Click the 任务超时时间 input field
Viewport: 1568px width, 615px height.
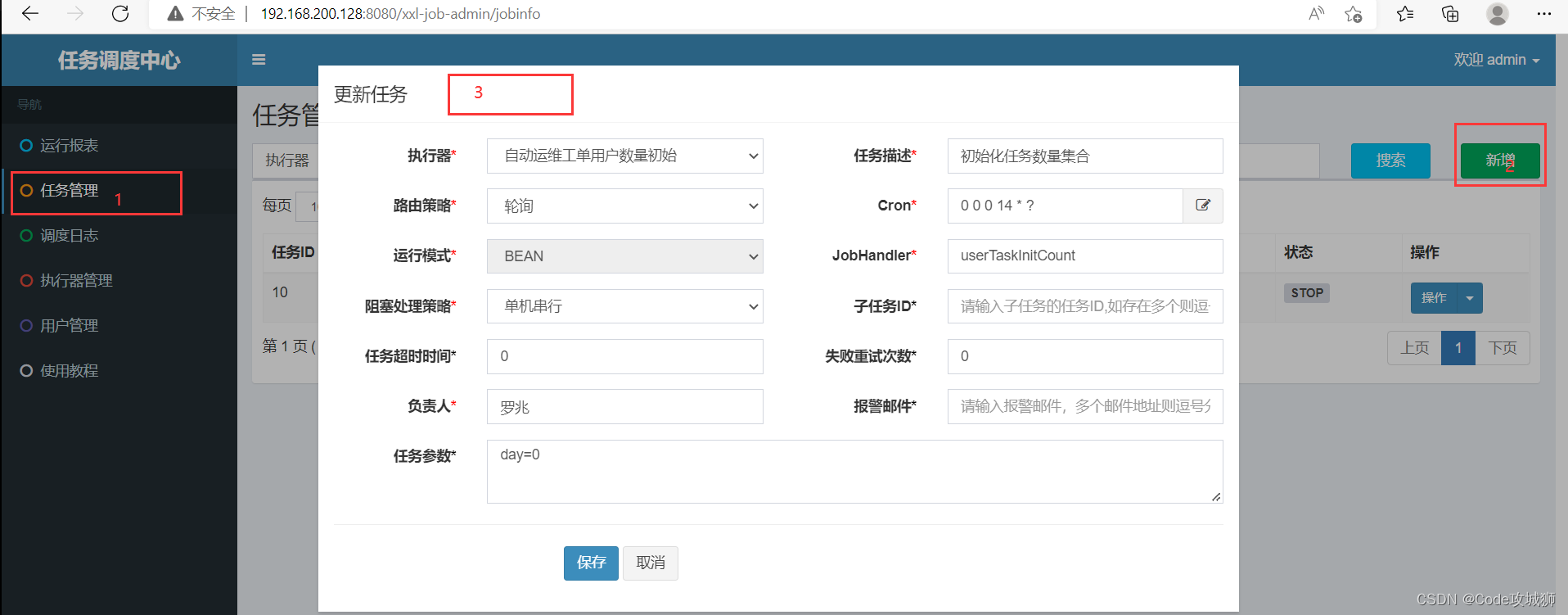[625, 356]
